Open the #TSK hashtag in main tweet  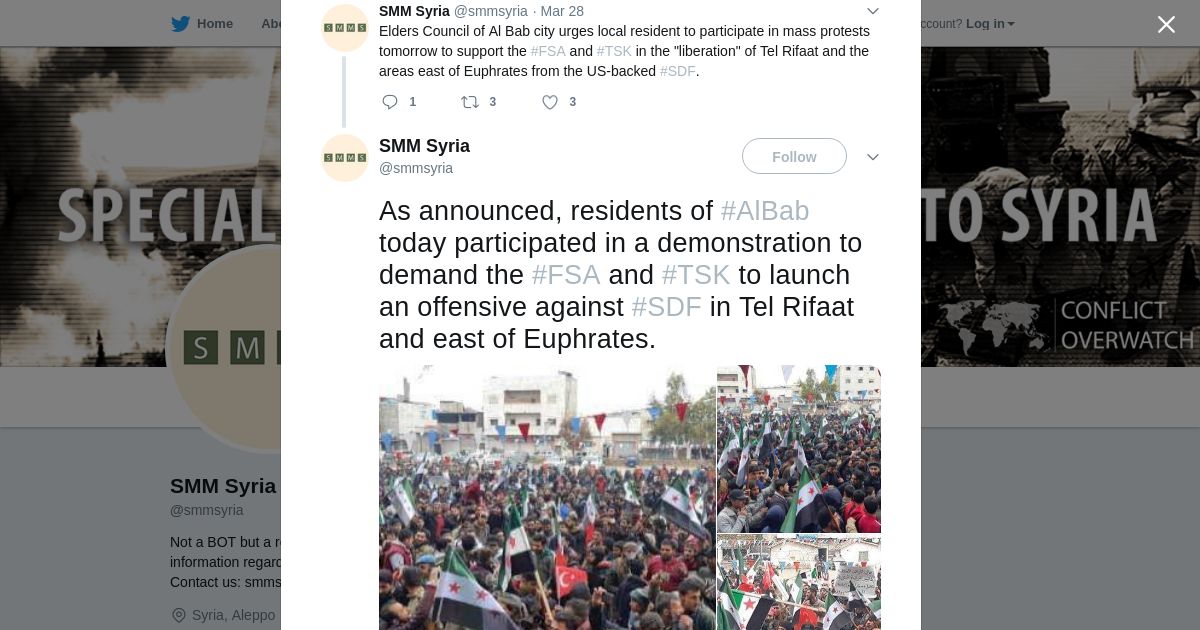(x=696, y=275)
